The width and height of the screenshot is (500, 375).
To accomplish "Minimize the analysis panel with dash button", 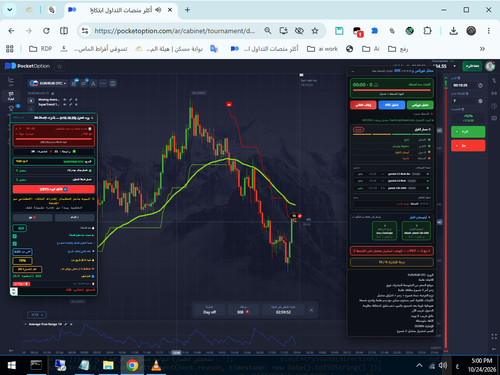I will pos(353,71).
